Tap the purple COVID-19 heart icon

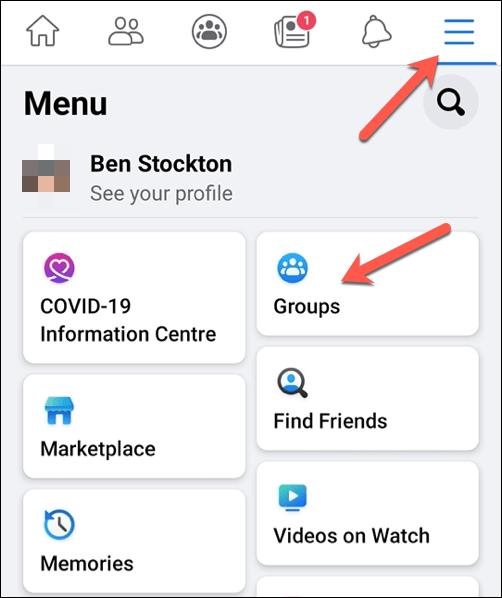[x=59, y=268]
